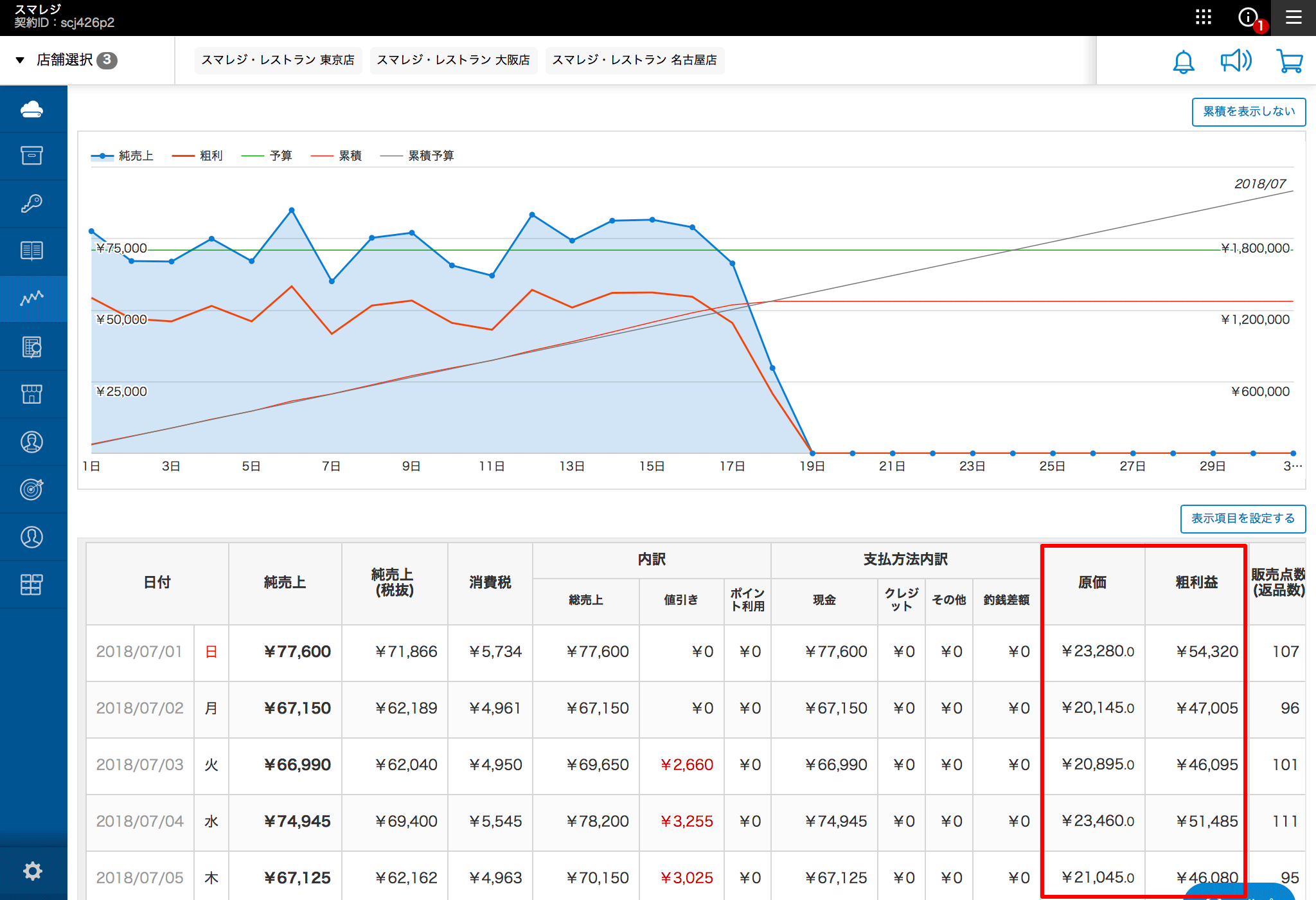The width and height of the screenshot is (1316, 900).
Task: Select スマレジ・レストラン 大阪店 store tag
Action: tap(453, 60)
